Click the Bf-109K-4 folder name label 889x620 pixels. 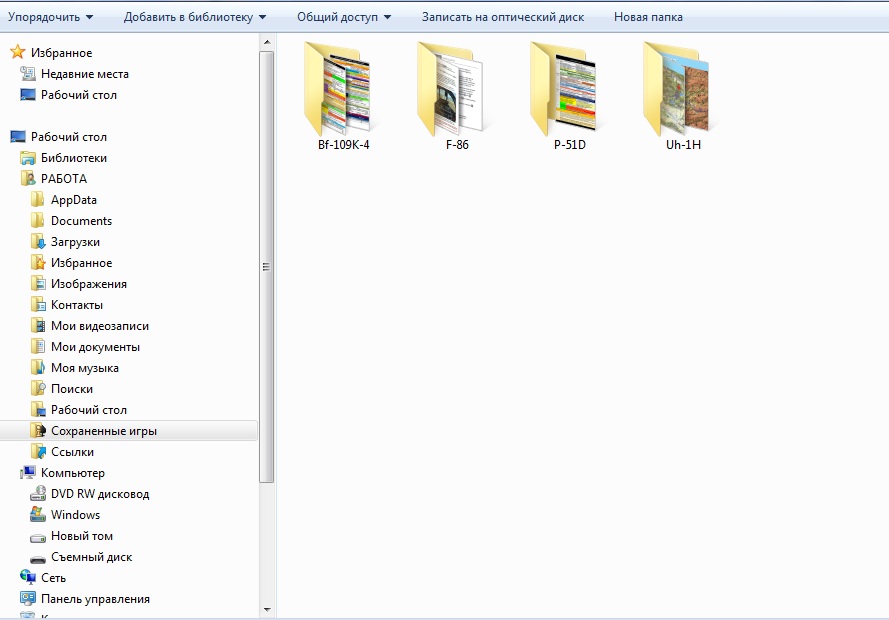point(344,145)
